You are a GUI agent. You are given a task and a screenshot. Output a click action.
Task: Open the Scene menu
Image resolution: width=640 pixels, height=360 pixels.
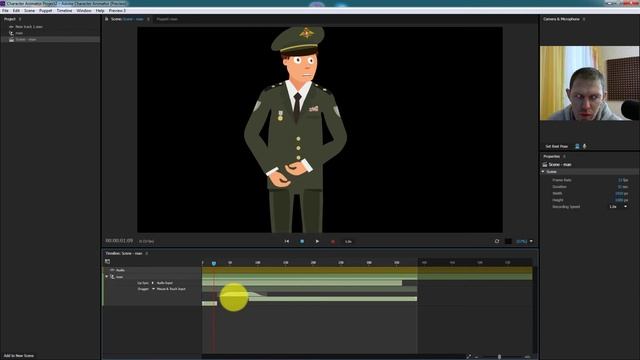[29, 11]
